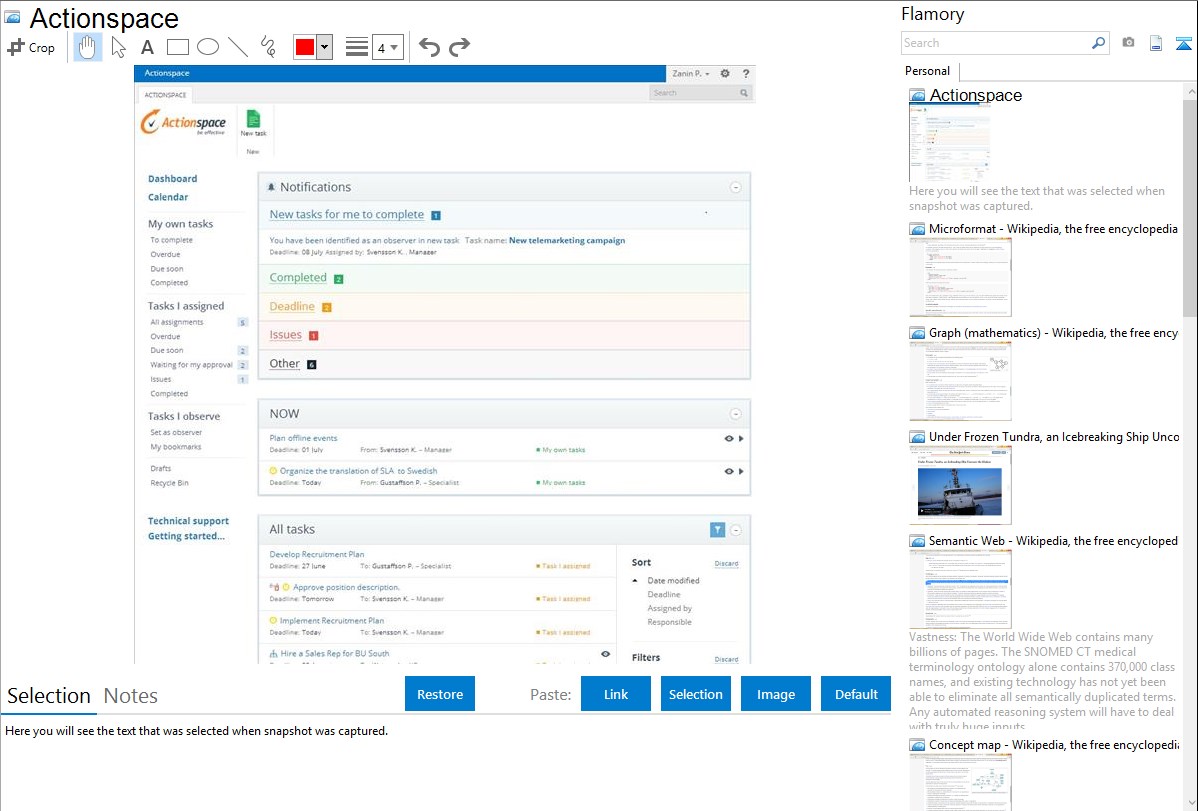The width and height of the screenshot is (1198, 811).
Task: Open the line width 4 dropdown
Action: coord(388,47)
